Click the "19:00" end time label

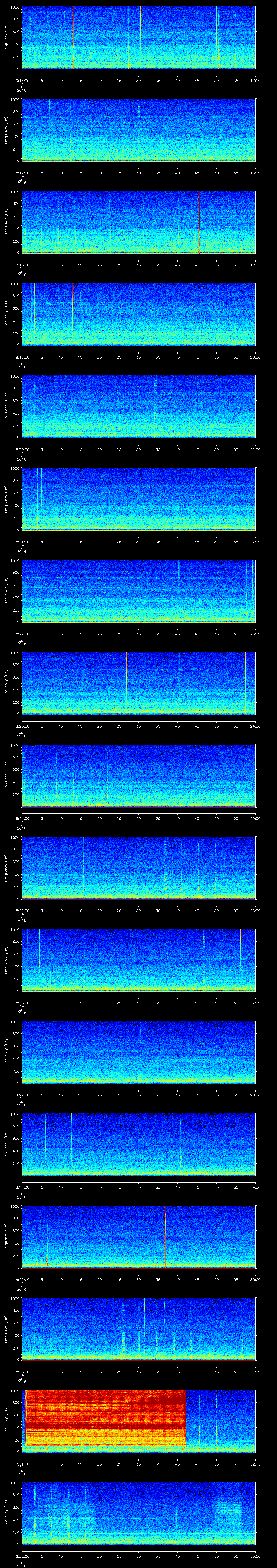coord(255,265)
